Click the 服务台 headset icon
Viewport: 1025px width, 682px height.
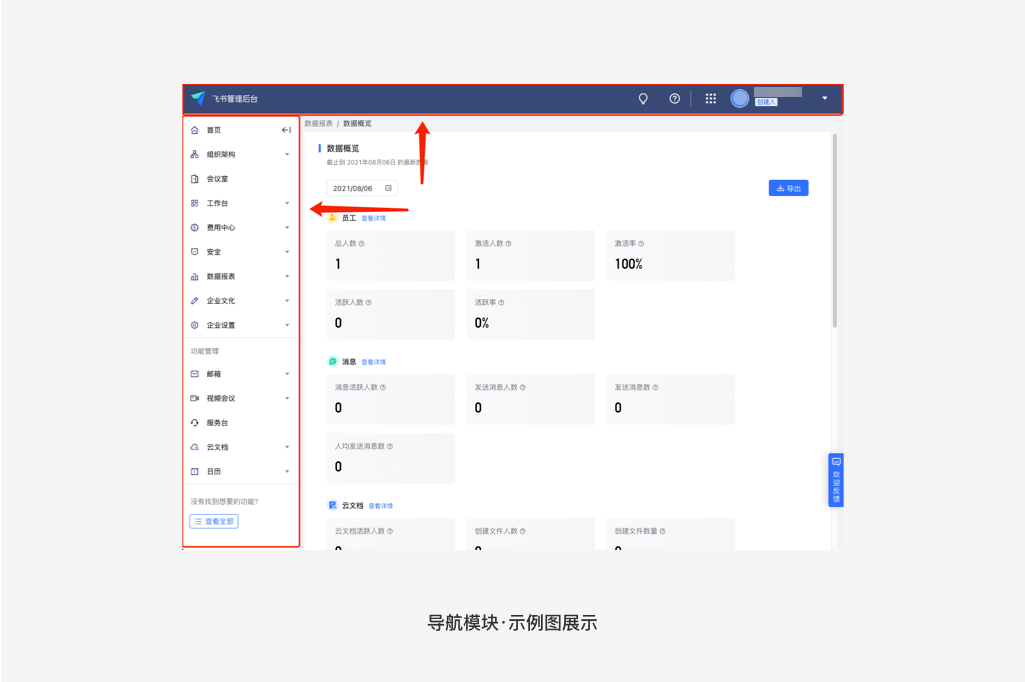(195, 423)
